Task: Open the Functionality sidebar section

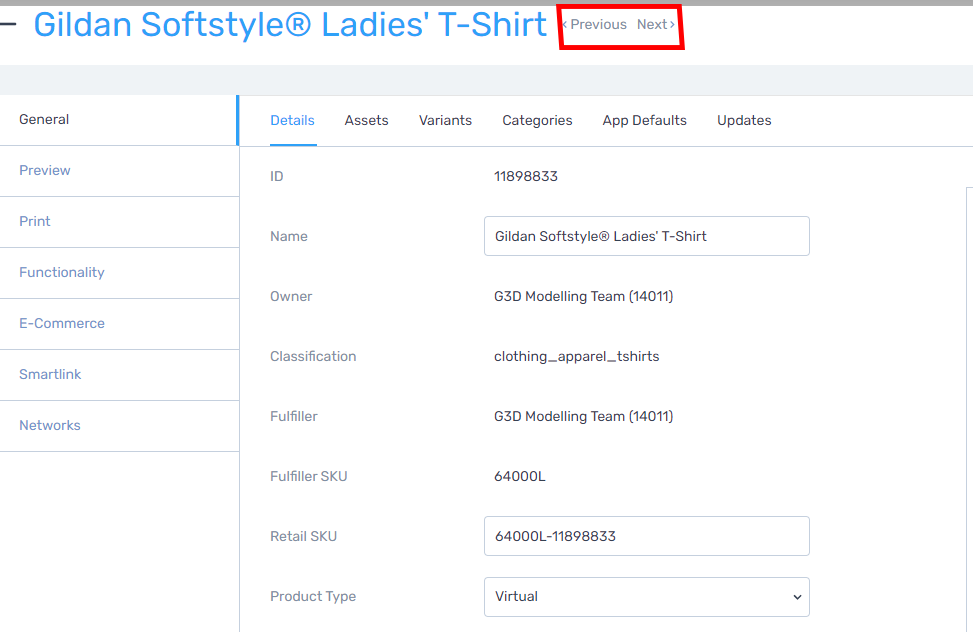Action: (119, 273)
